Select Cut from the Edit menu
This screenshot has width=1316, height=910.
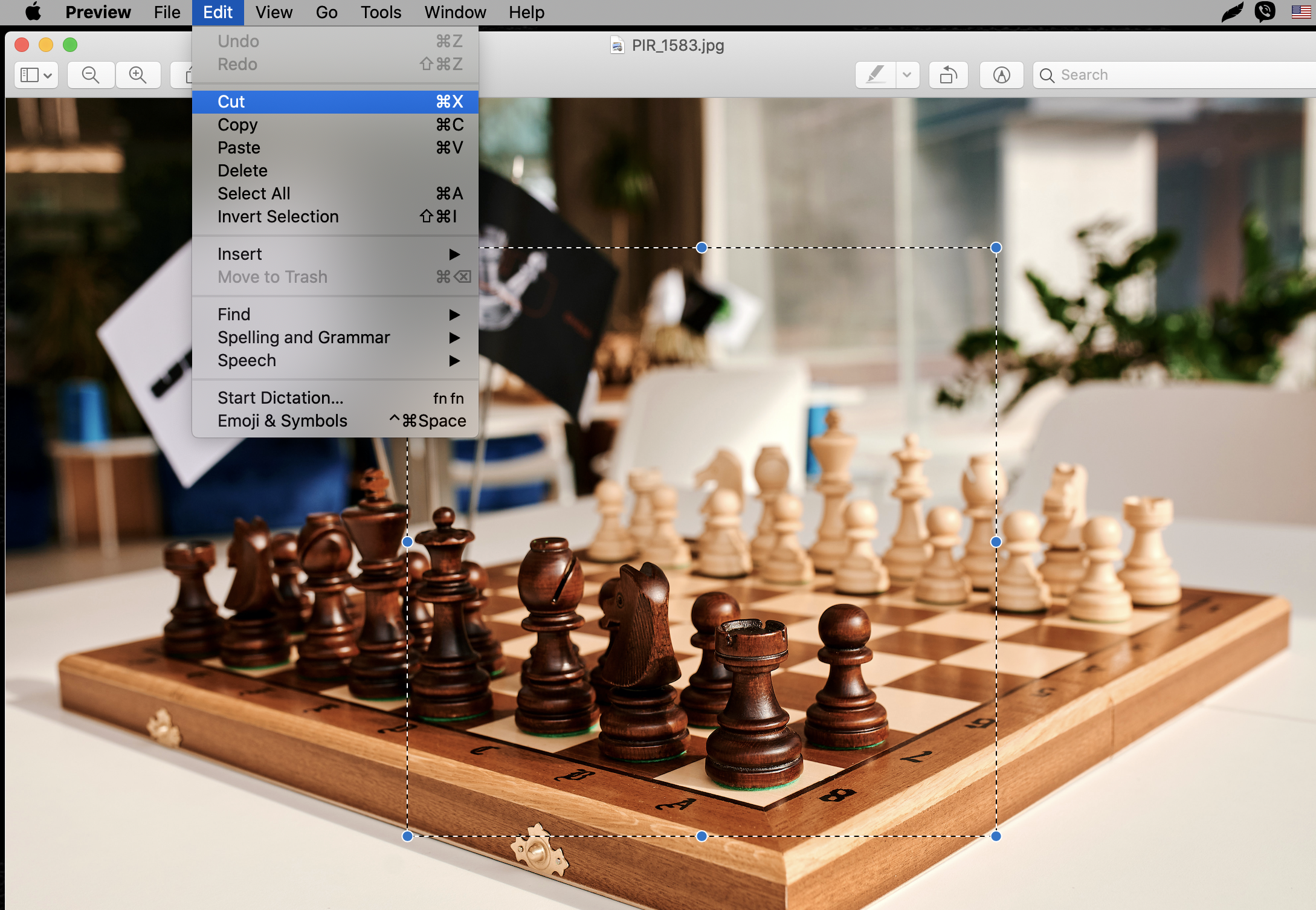point(337,100)
